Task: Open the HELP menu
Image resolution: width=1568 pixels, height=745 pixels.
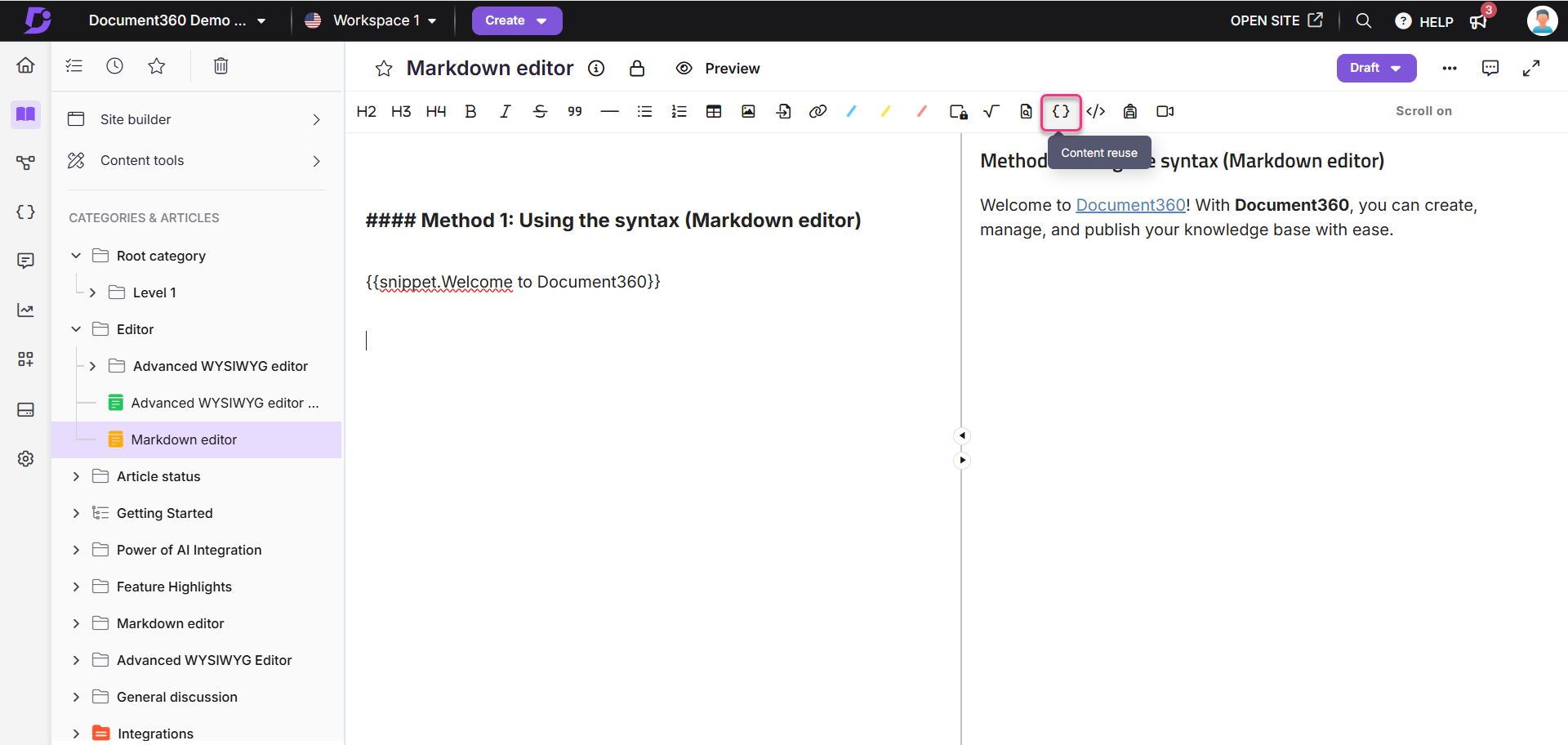Action: click(x=1424, y=21)
